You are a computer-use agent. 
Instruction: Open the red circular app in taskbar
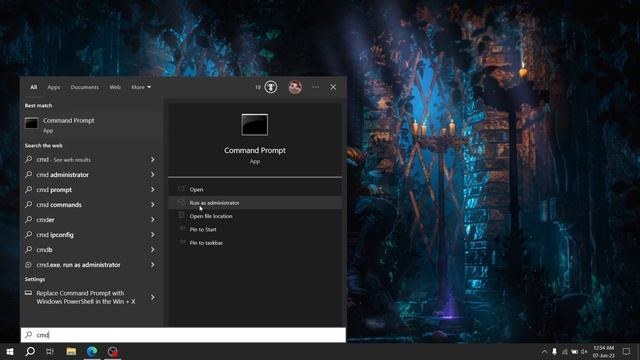(x=113, y=351)
